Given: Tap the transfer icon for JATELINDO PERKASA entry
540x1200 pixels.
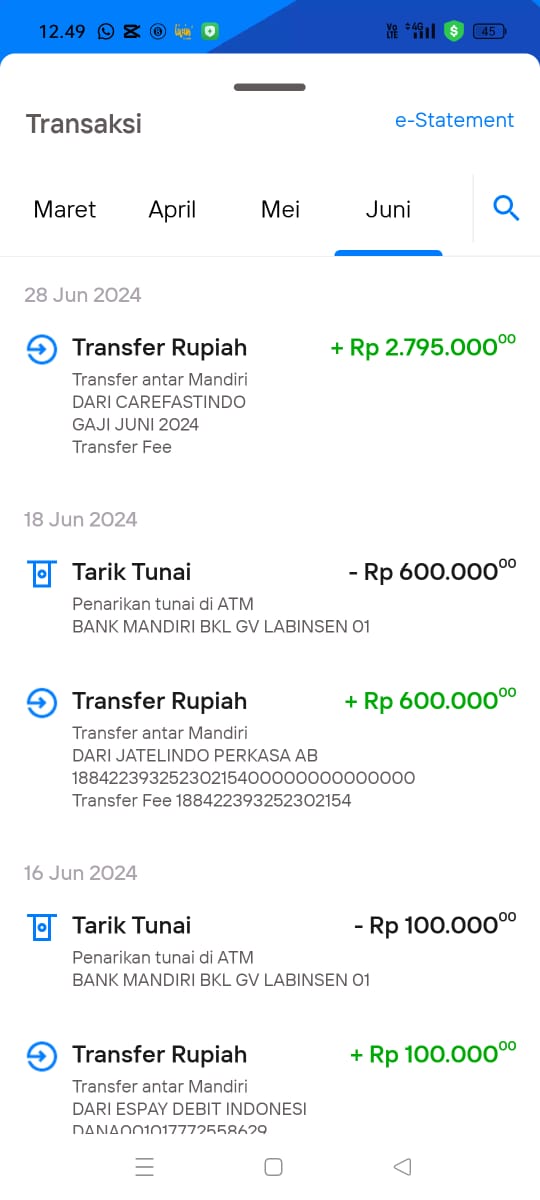Looking at the screenshot, I should [41, 702].
